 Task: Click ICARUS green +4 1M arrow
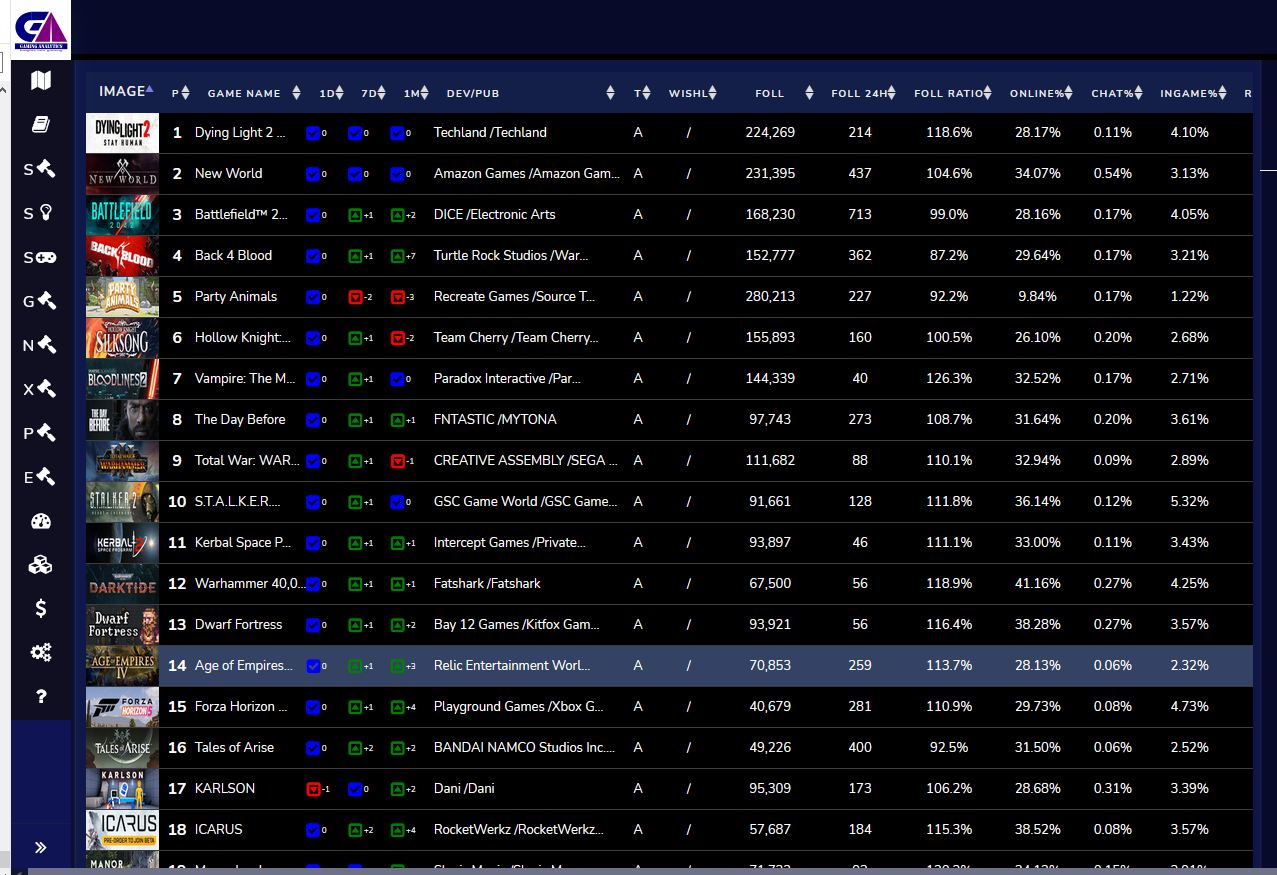(x=397, y=830)
